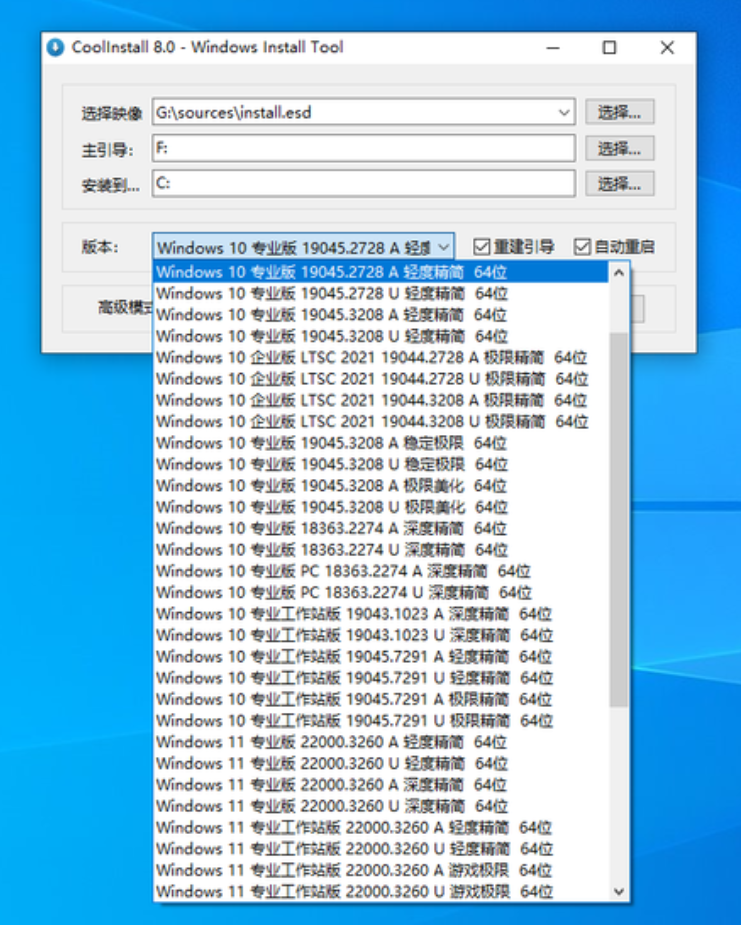
Task: Click the 安装到 C: input field
Action: coord(363,183)
